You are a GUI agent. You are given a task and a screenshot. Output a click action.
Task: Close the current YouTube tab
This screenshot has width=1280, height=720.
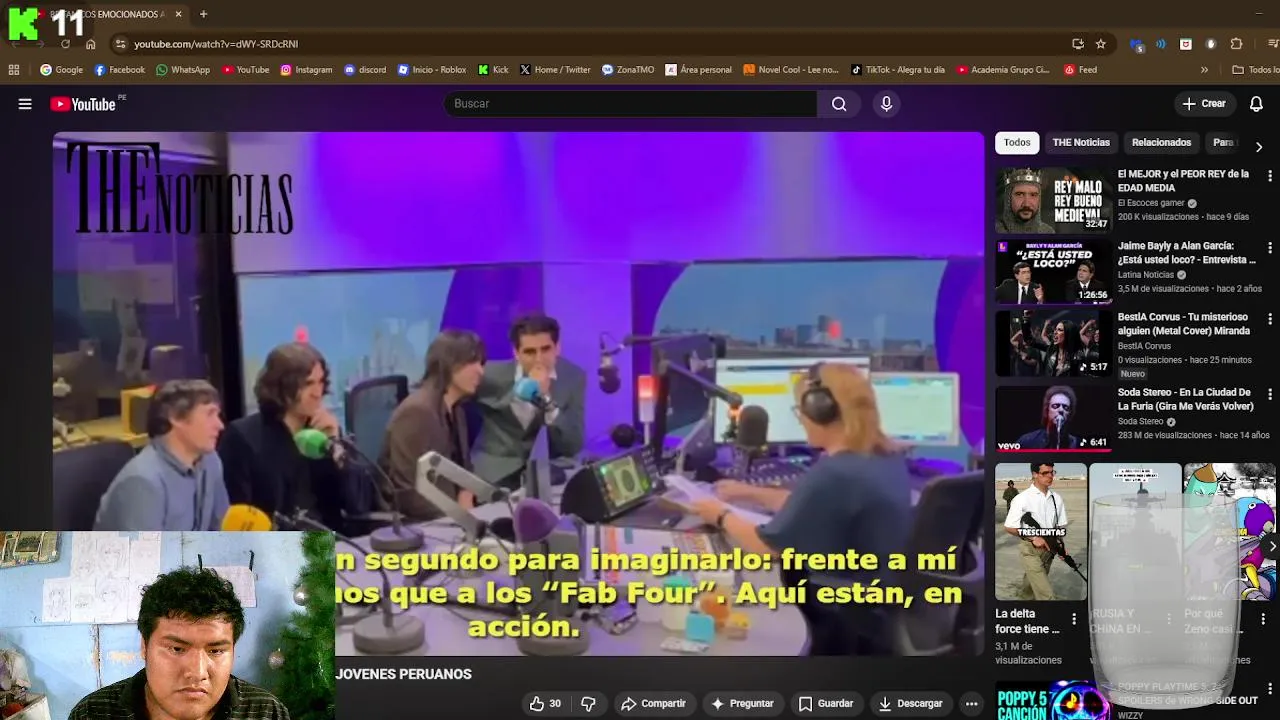coord(178,14)
